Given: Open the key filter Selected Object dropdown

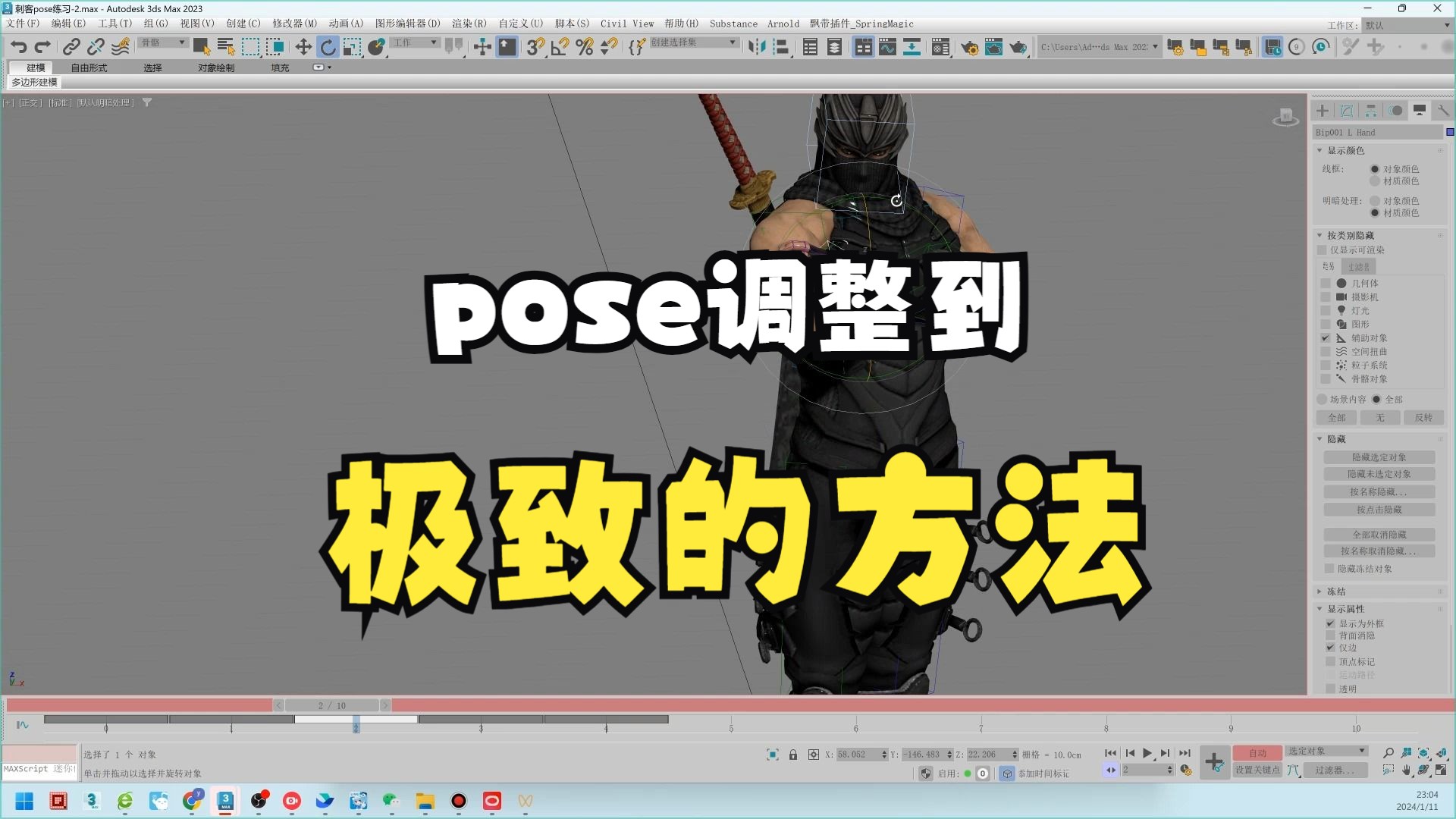Looking at the screenshot, I should [x=1327, y=752].
